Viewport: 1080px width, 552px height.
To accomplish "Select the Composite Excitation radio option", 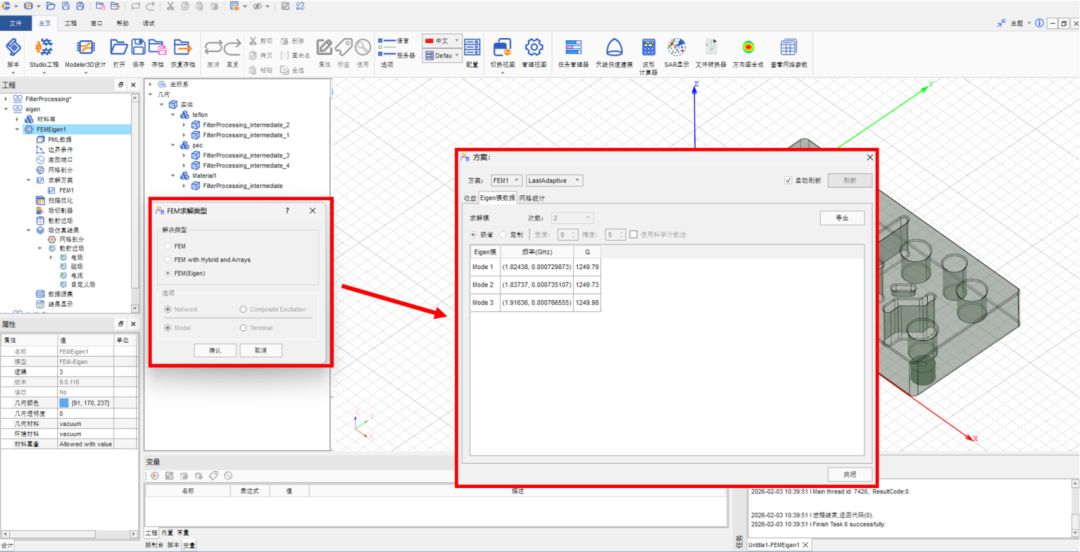I will coord(243,309).
